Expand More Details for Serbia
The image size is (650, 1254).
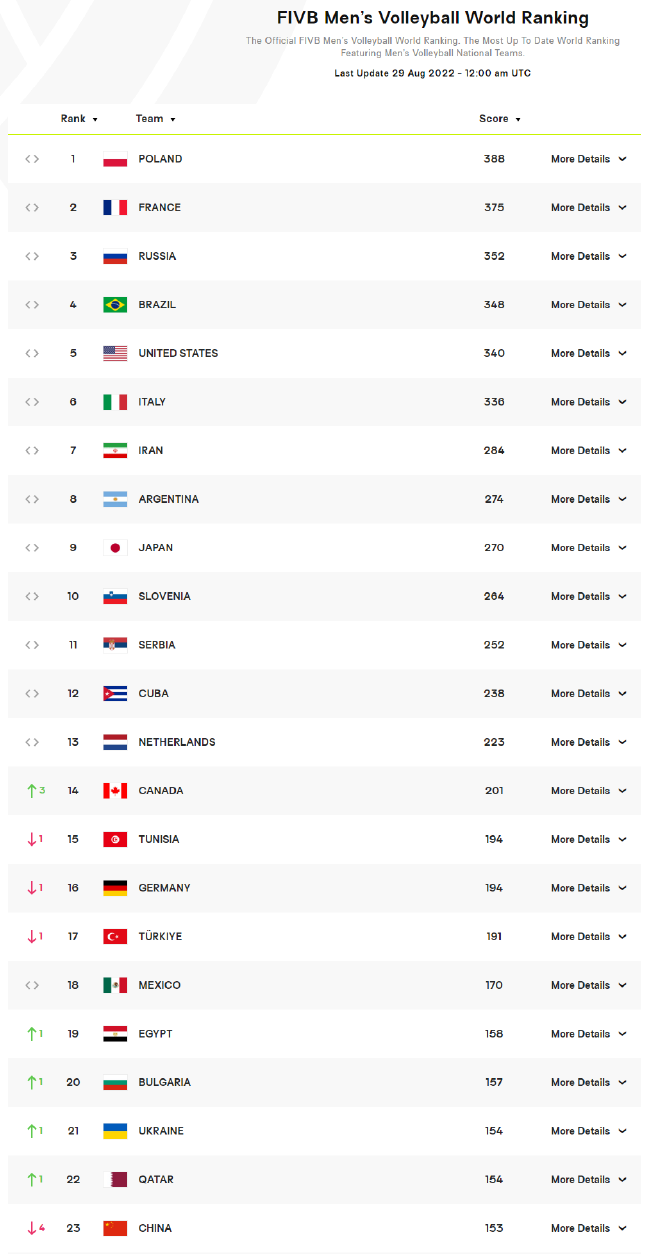tap(589, 645)
